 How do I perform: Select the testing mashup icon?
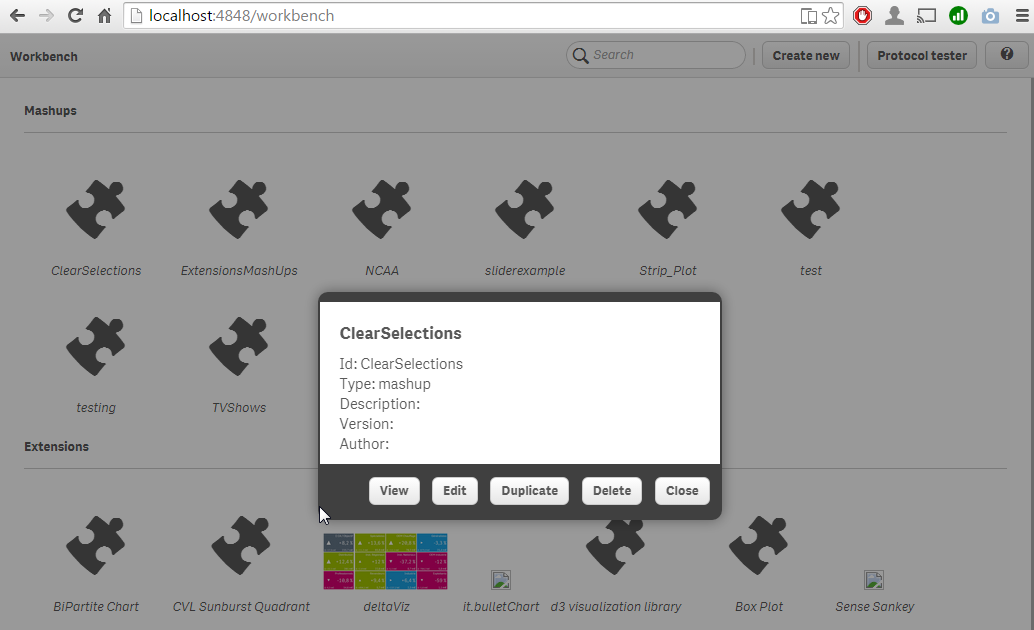96,346
